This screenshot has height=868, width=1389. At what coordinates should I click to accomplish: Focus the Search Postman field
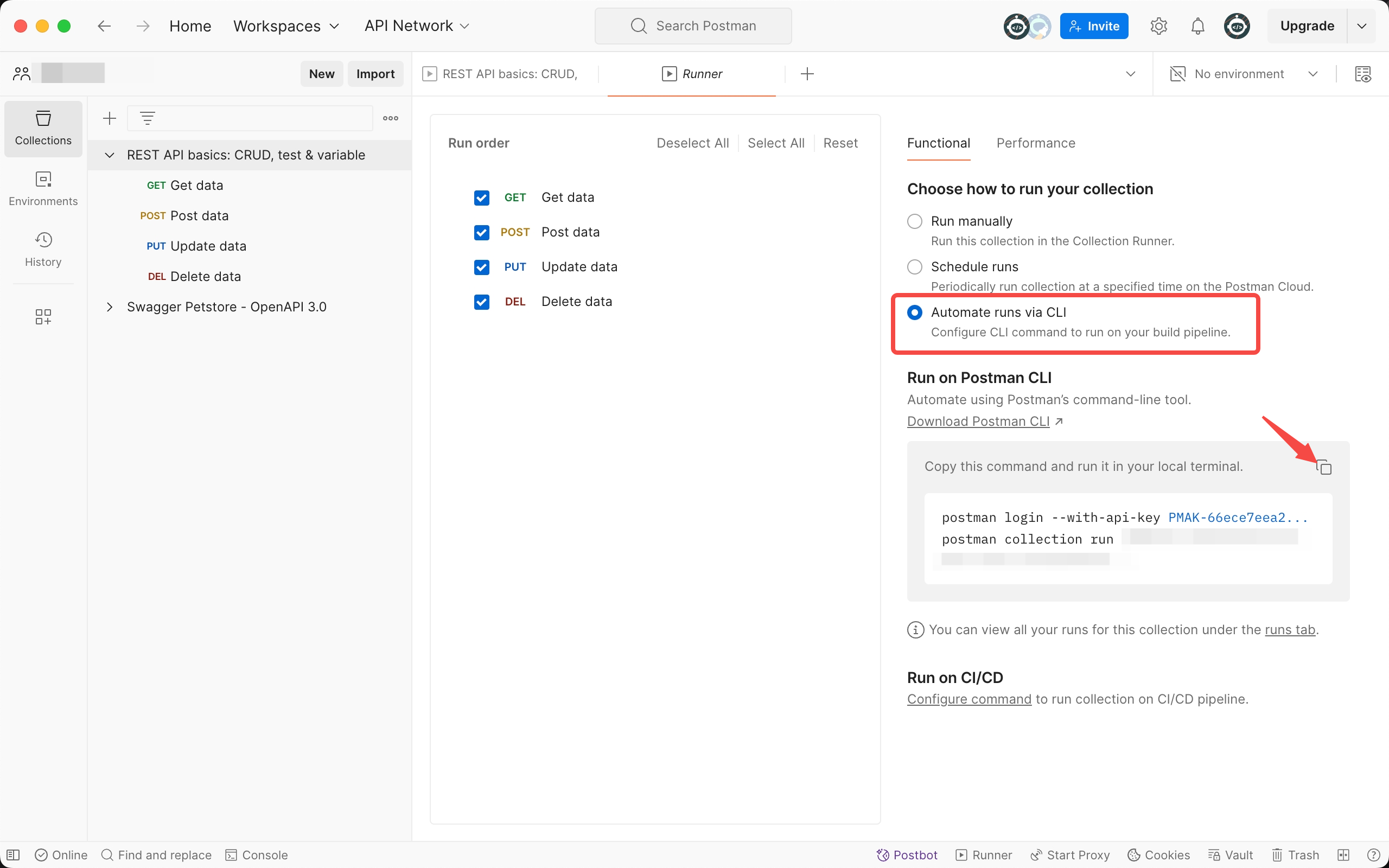click(693, 26)
